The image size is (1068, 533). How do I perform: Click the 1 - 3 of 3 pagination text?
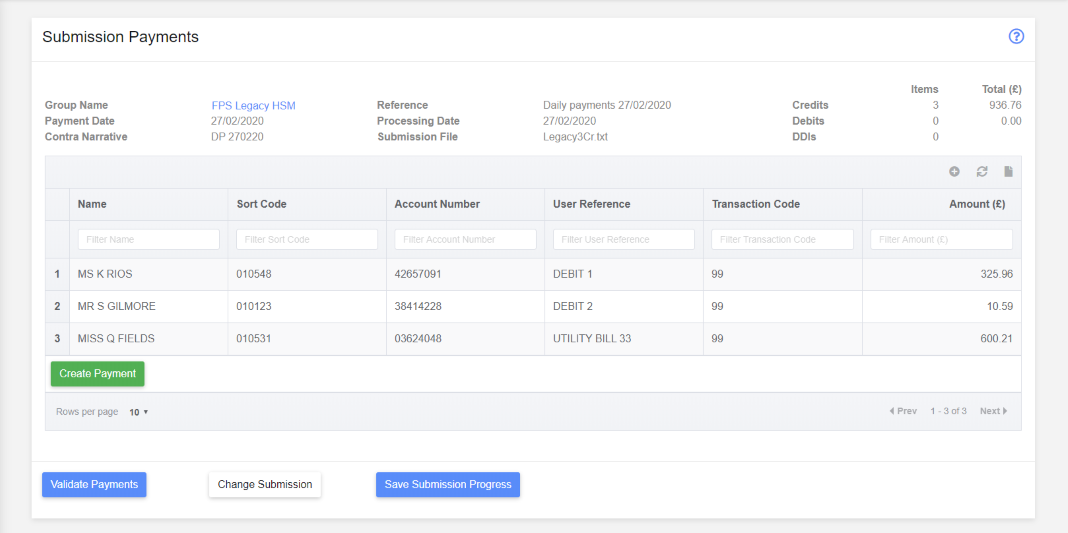coord(948,411)
